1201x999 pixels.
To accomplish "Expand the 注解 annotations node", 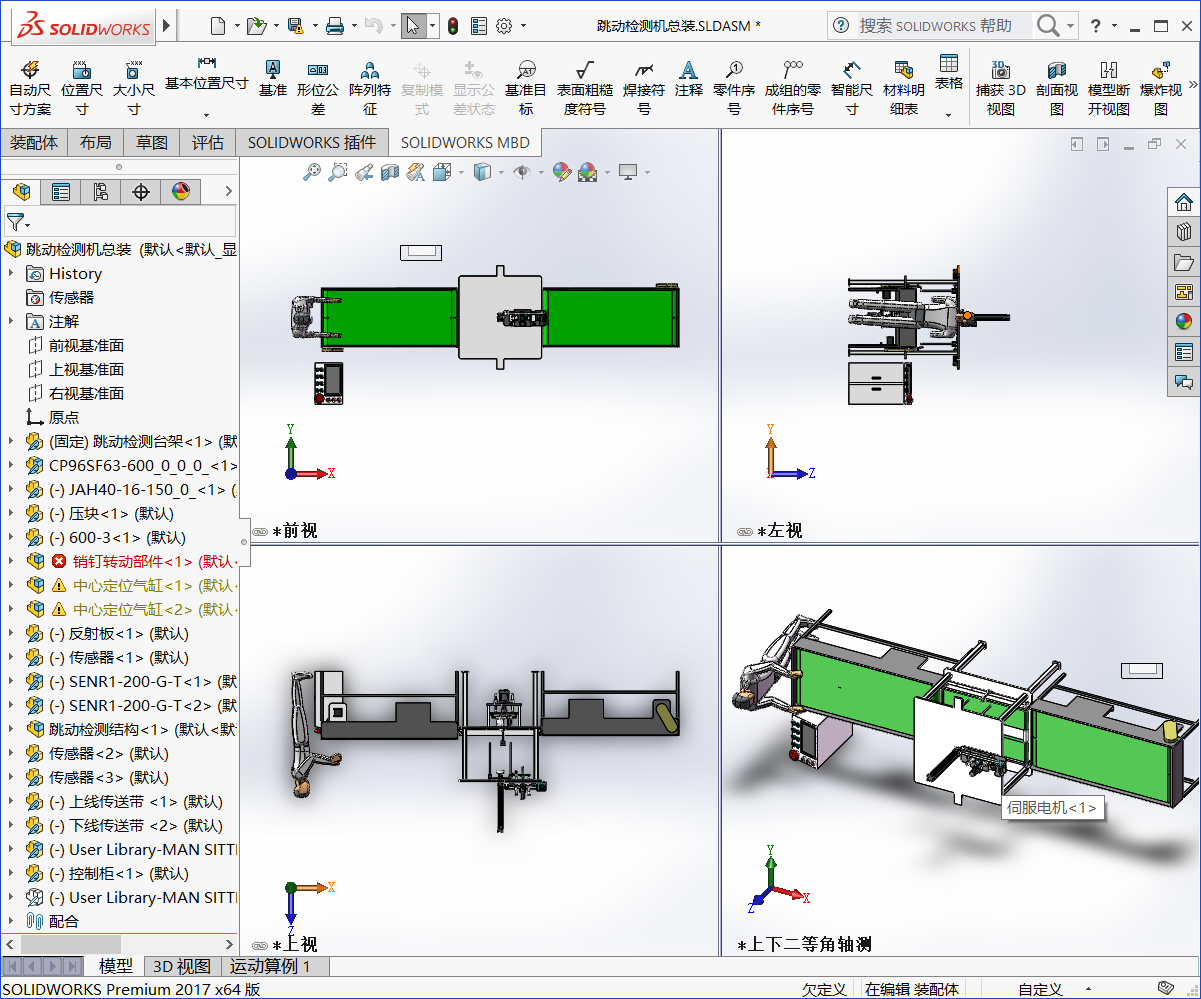I will [x=11, y=321].
